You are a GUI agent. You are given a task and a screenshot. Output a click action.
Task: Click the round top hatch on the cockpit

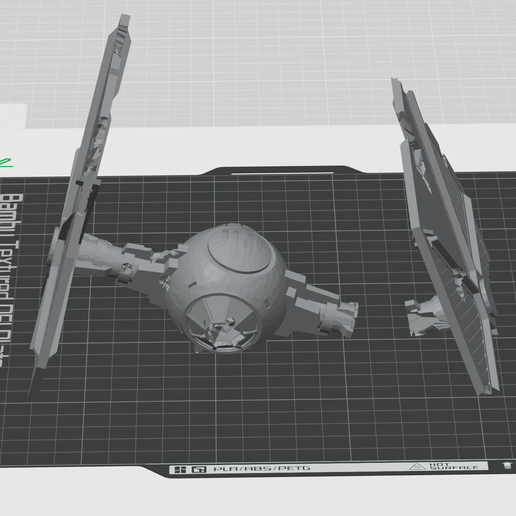[x=239, y=250]
